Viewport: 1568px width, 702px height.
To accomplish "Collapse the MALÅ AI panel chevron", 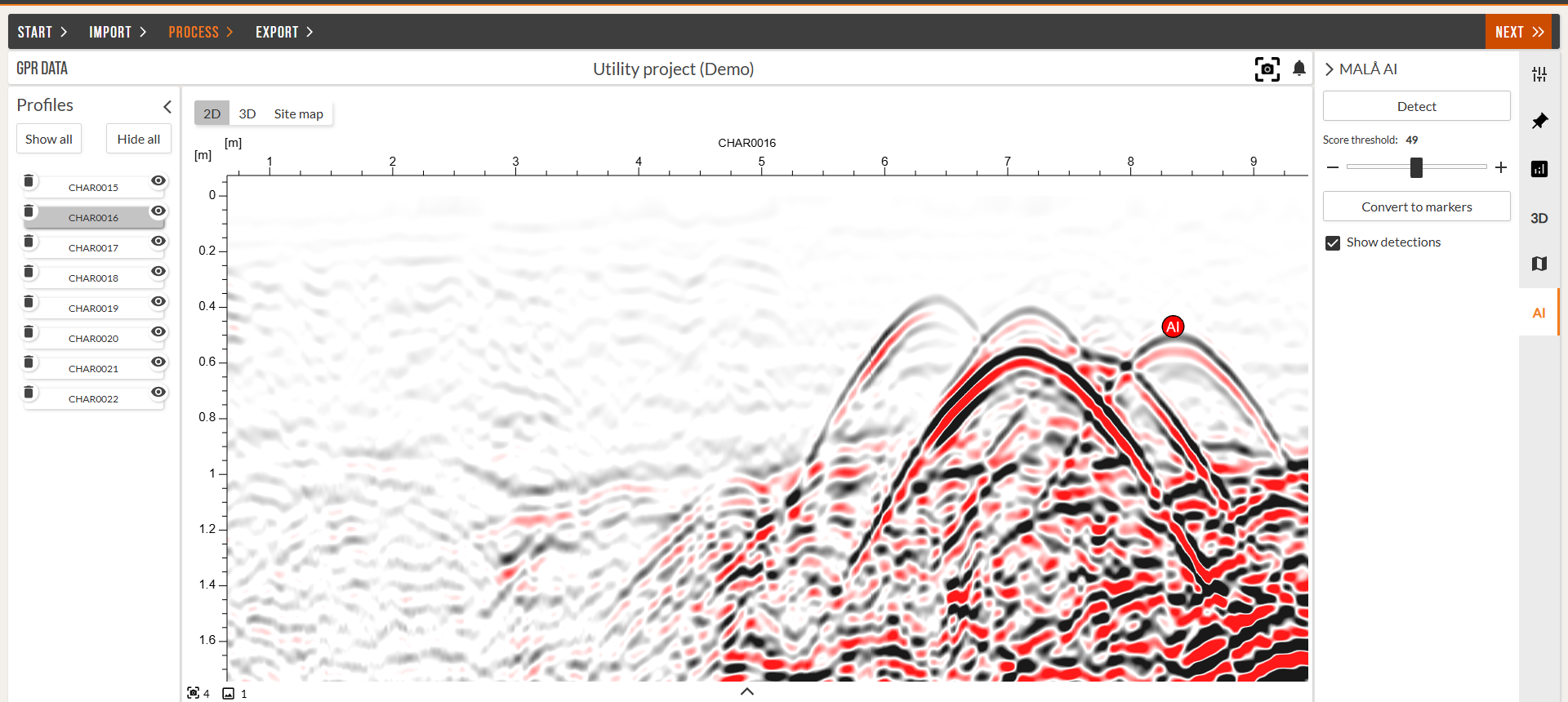I will click(1330, 69).
